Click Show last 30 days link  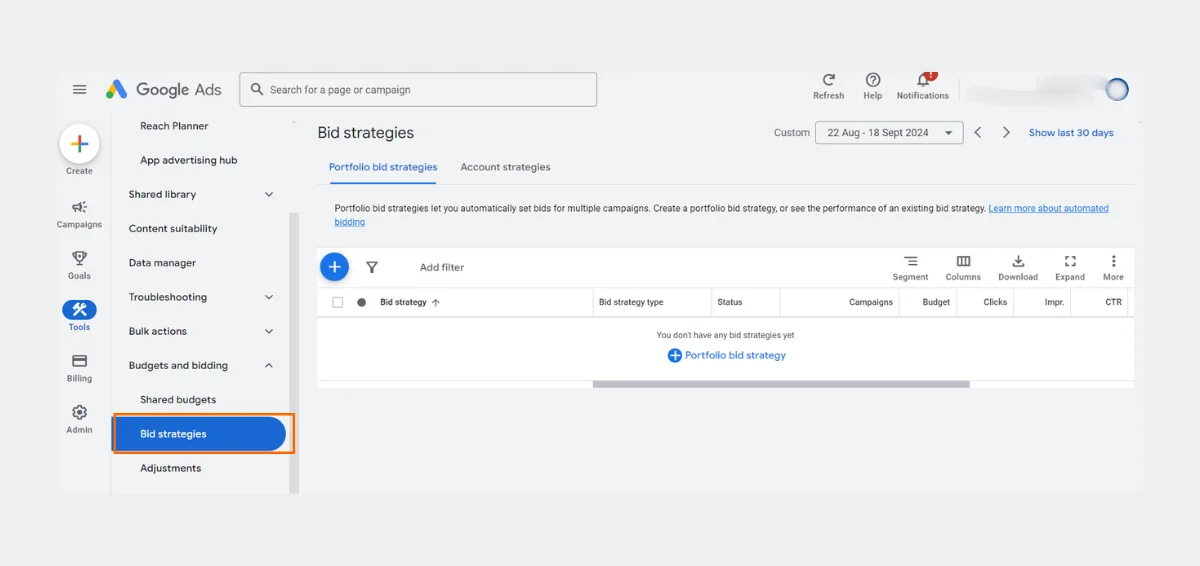coord(1071,132)
